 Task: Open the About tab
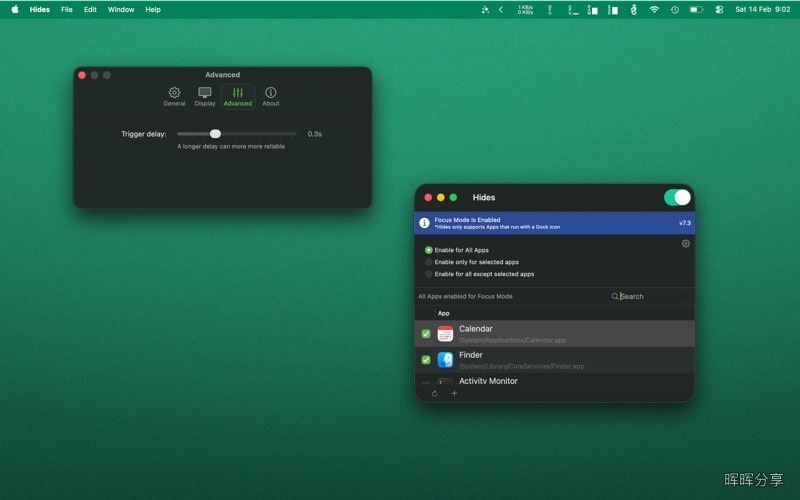pyautogui.click(x=270, y=96)
